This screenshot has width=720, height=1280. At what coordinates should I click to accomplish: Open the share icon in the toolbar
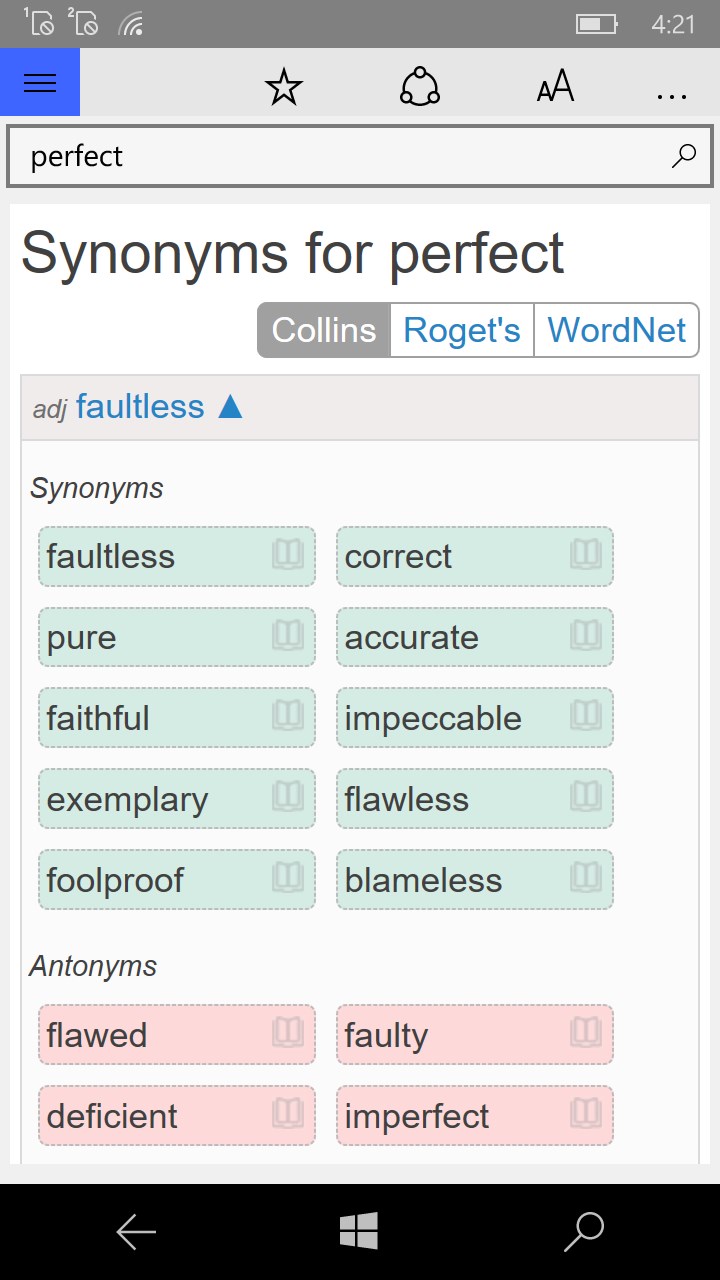(419, 87)
